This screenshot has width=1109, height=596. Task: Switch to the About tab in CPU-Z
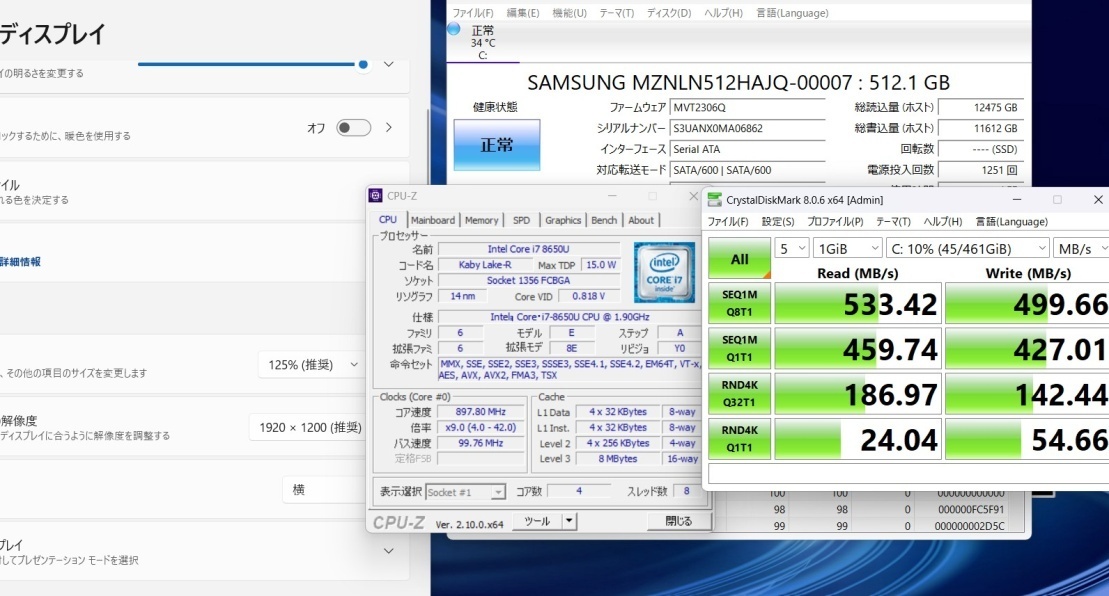coord(641,220)
